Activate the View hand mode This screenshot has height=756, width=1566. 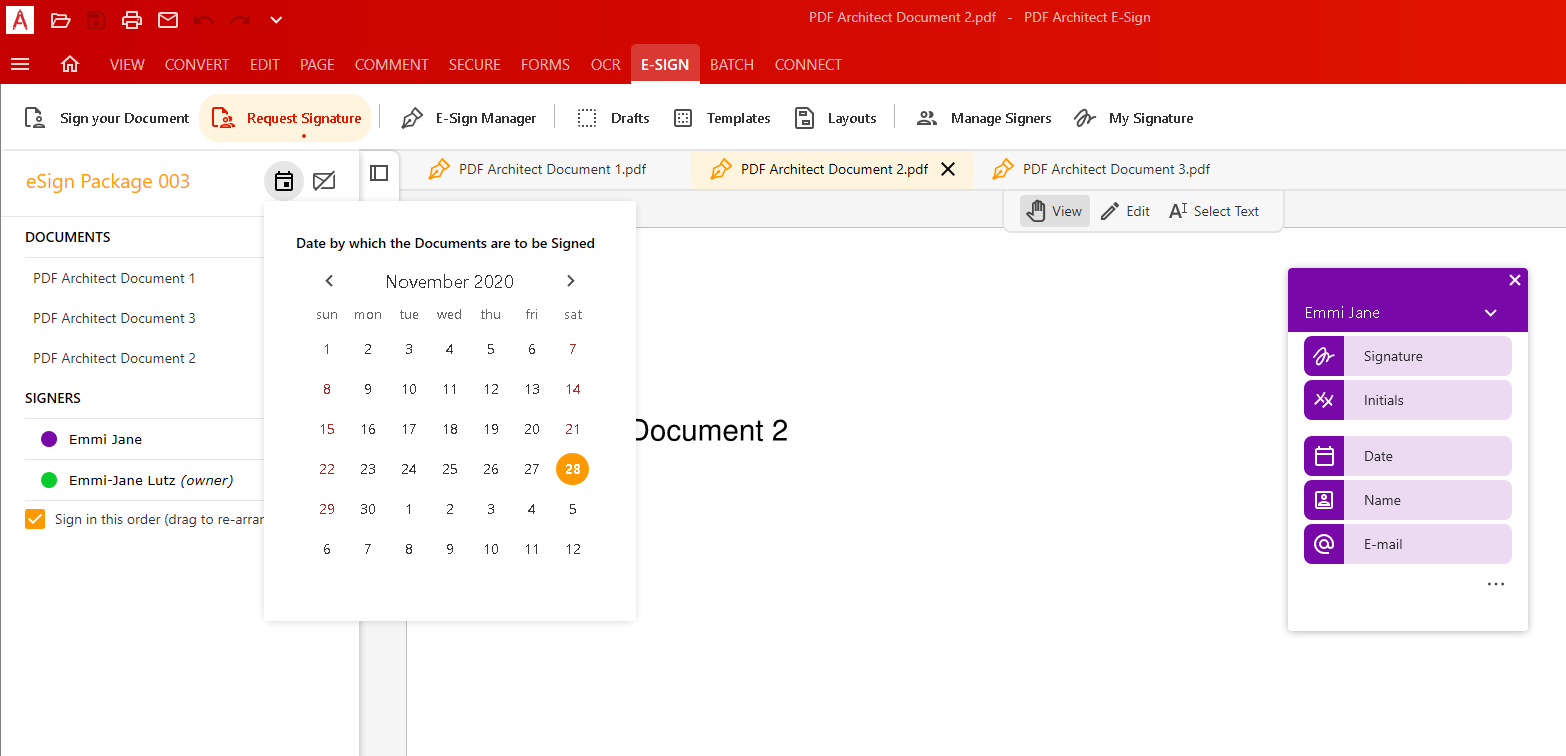1054,211
